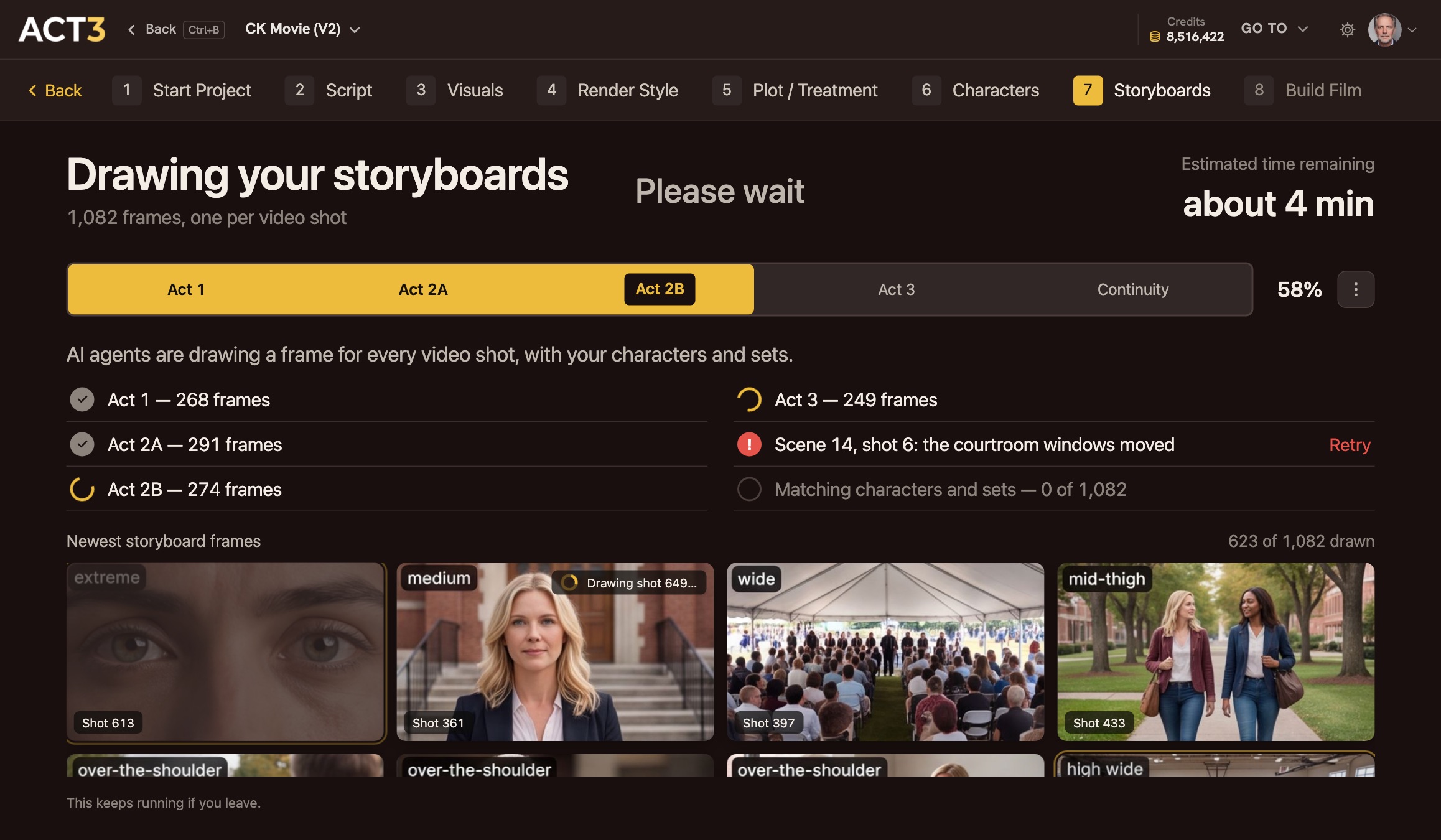This screenshot has height=840, width=1441.
Task: Click the ACT3 logo
Action: 62,29
